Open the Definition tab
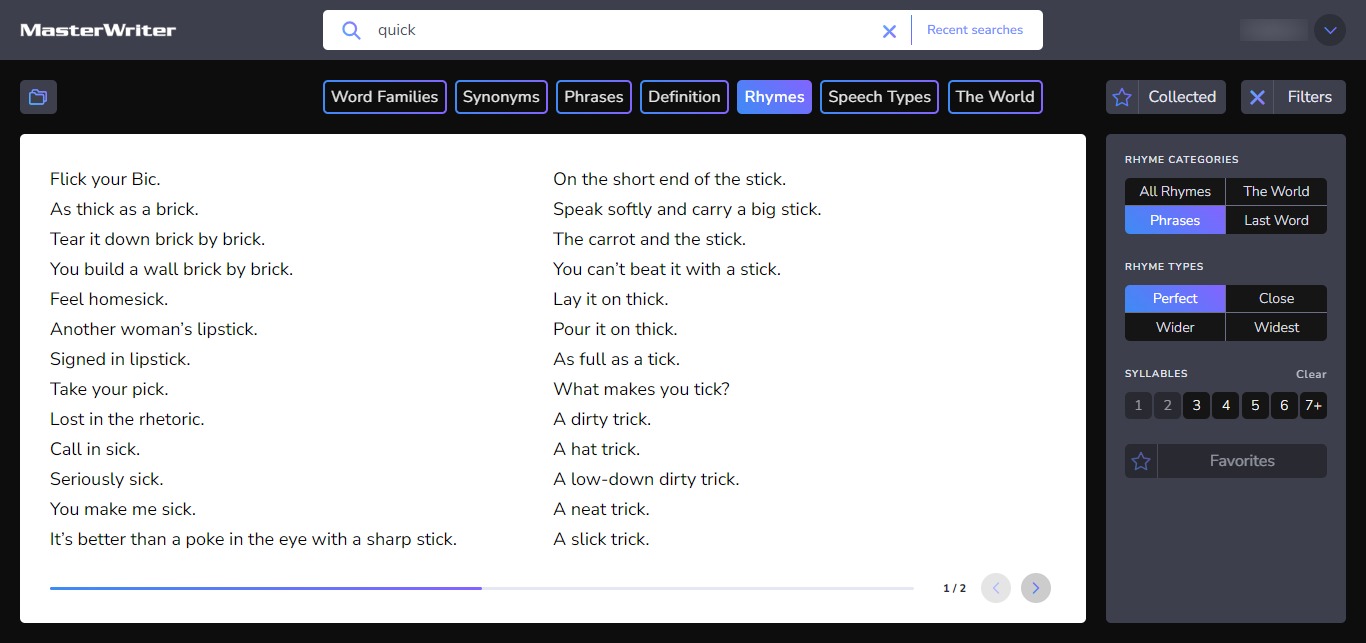 [684, 97]
